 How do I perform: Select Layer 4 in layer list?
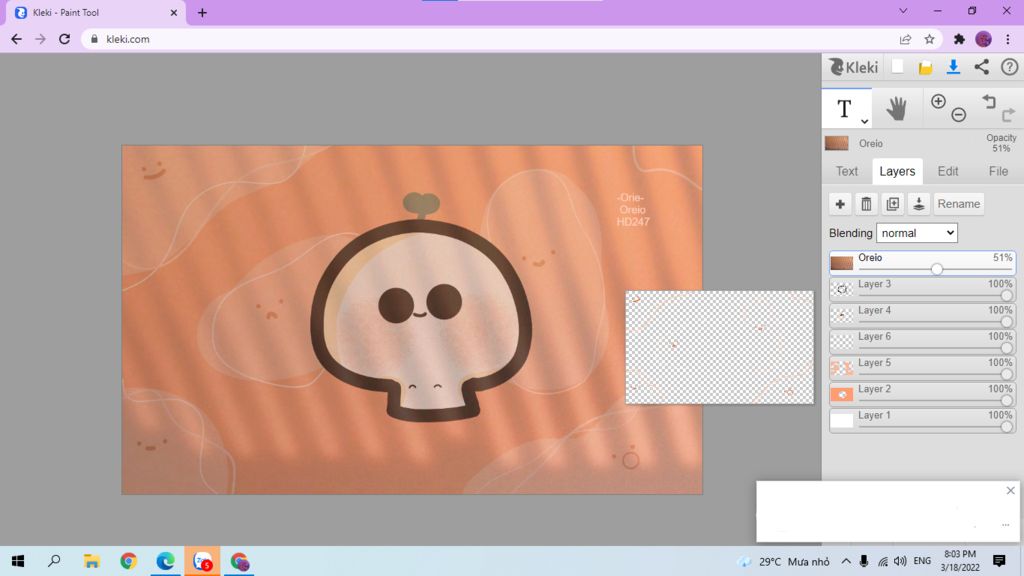click(x=921, y=314)
